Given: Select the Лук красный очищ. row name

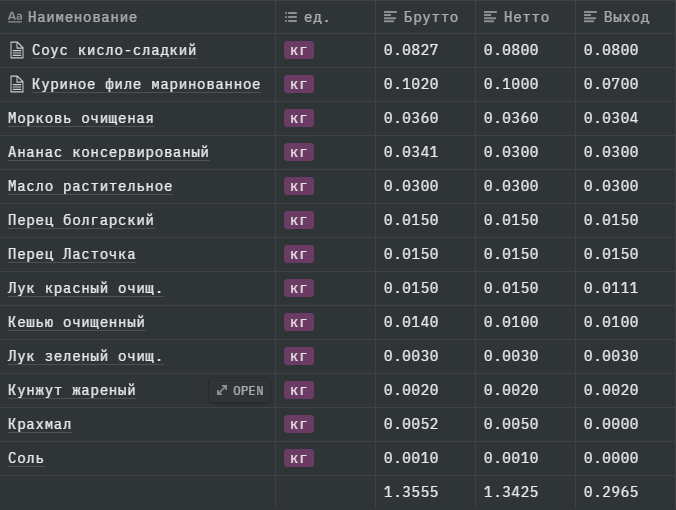Looking at the screenshot, I should point(85,288).
